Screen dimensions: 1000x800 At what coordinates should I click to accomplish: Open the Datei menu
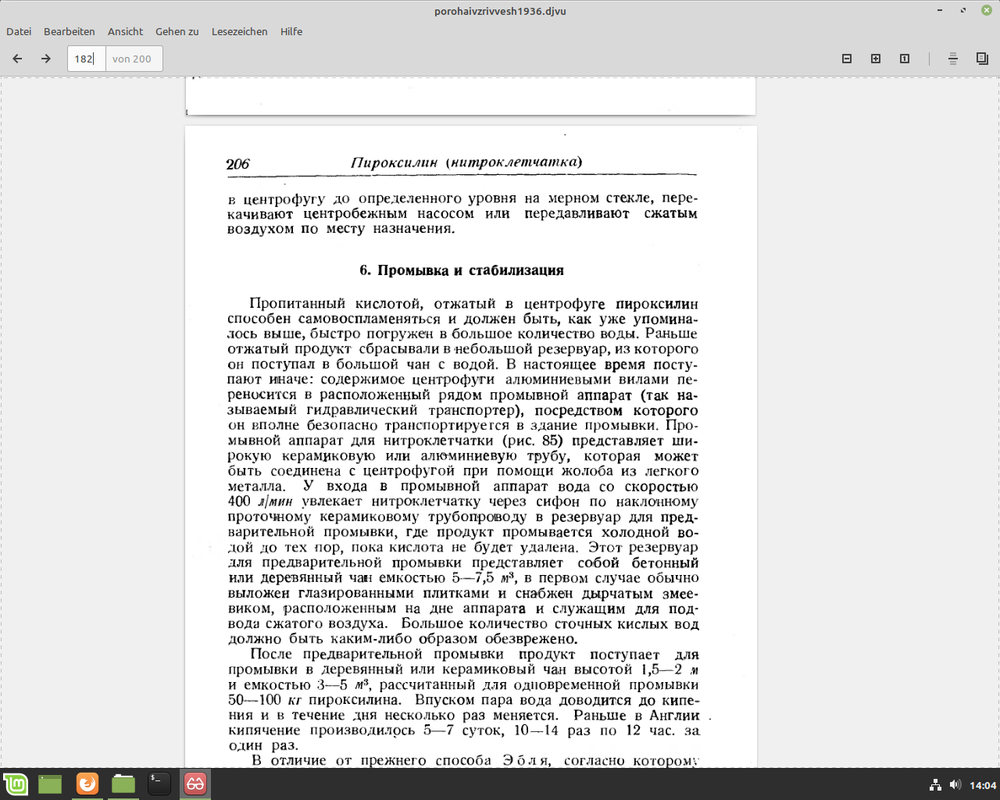pyautogui.click(x=19, y=31)
